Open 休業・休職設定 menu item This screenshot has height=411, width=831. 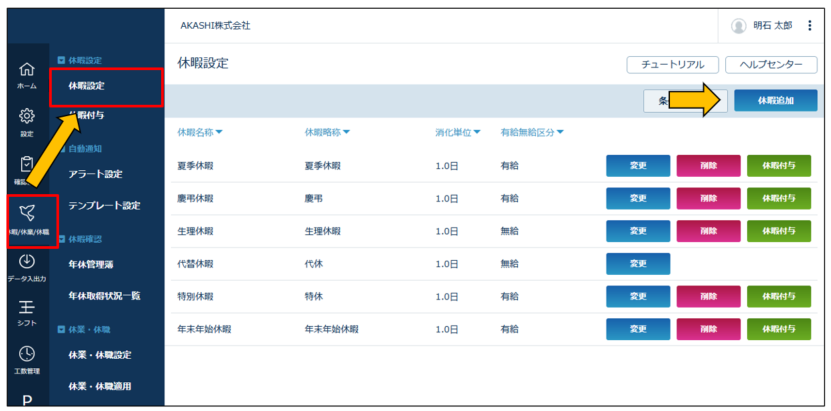coord(100,355)
